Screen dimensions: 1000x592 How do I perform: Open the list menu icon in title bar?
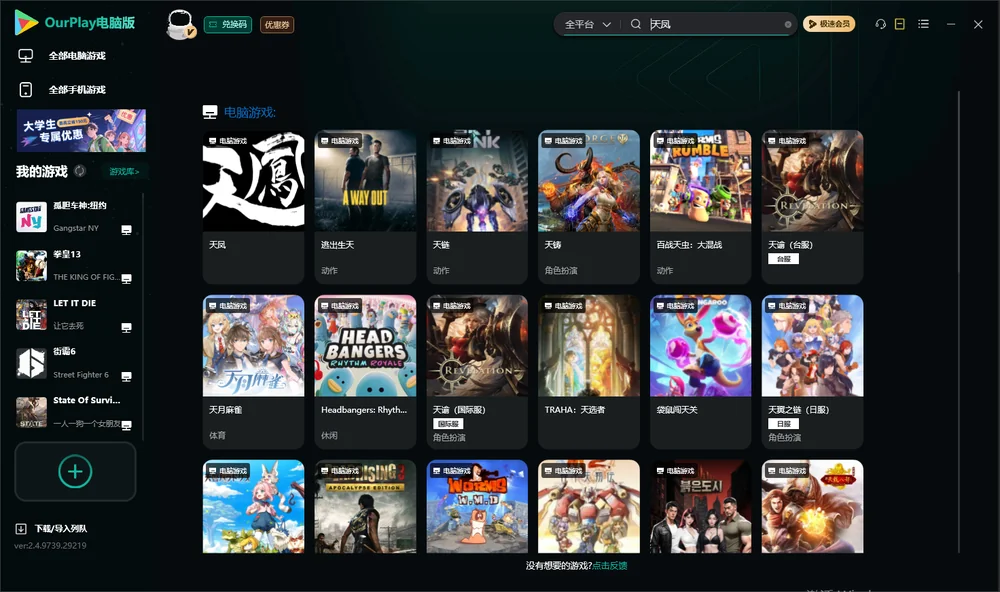tap(923, 24)
